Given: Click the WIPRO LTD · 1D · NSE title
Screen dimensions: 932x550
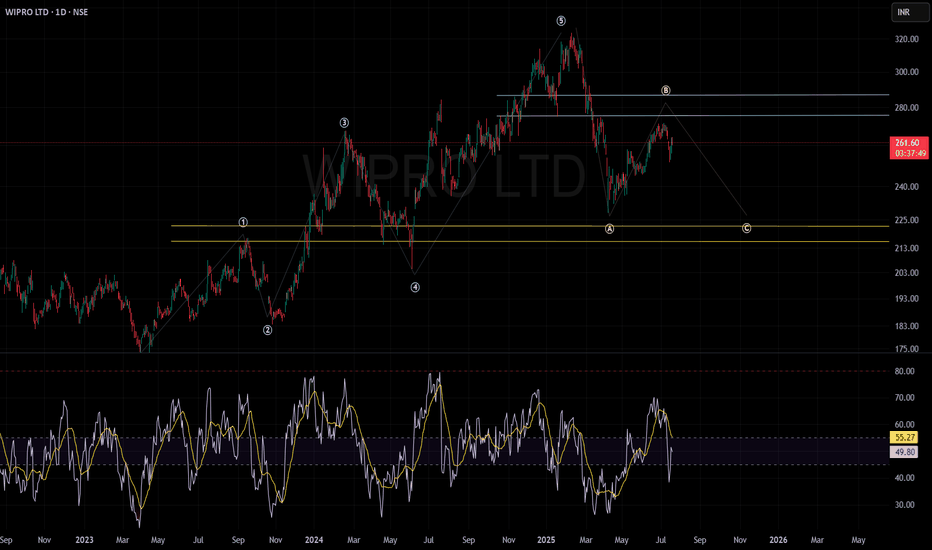Looking at the screenshot, I should tap(46, 12).
